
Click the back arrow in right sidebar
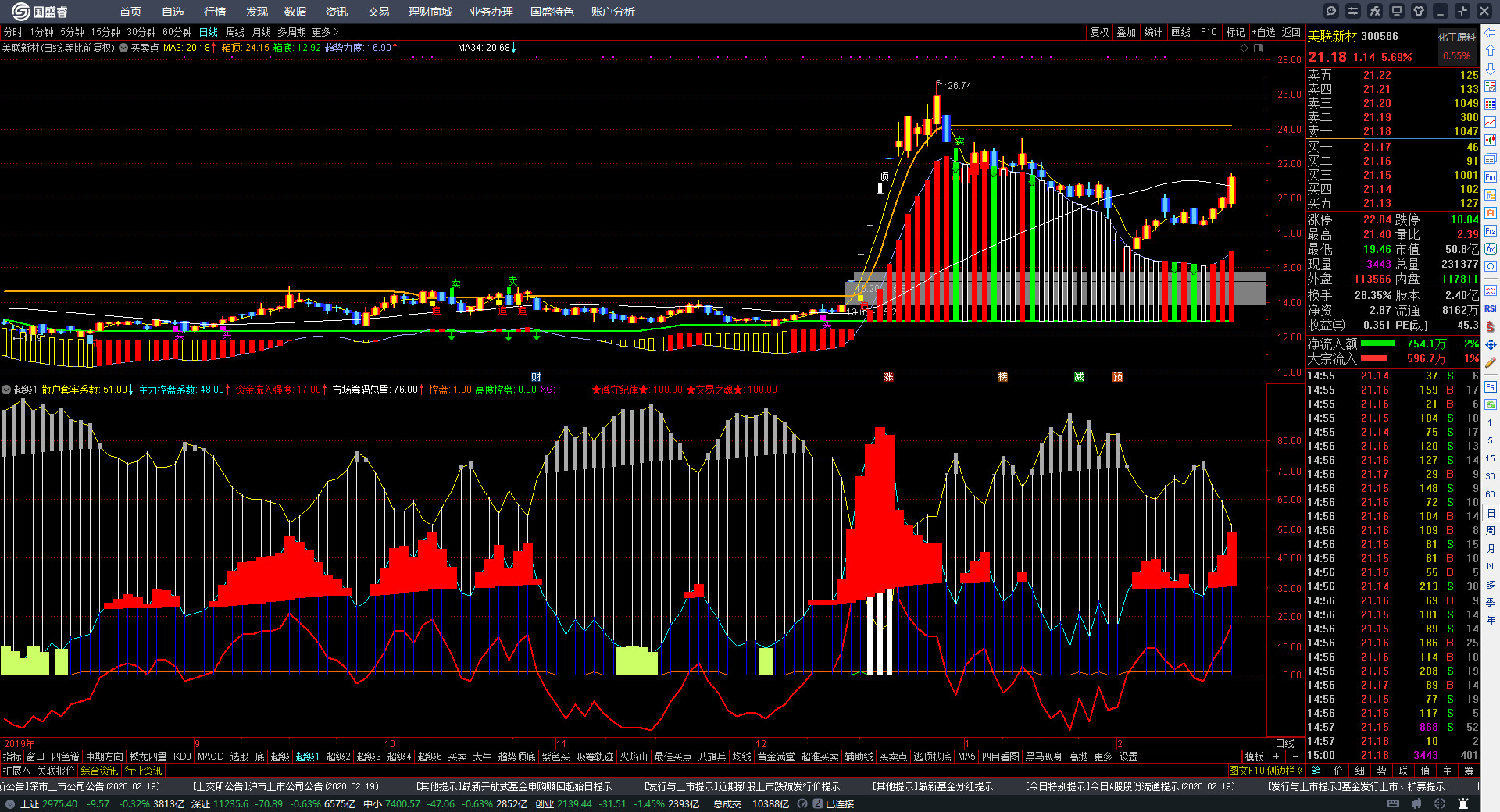[1491, 33]
